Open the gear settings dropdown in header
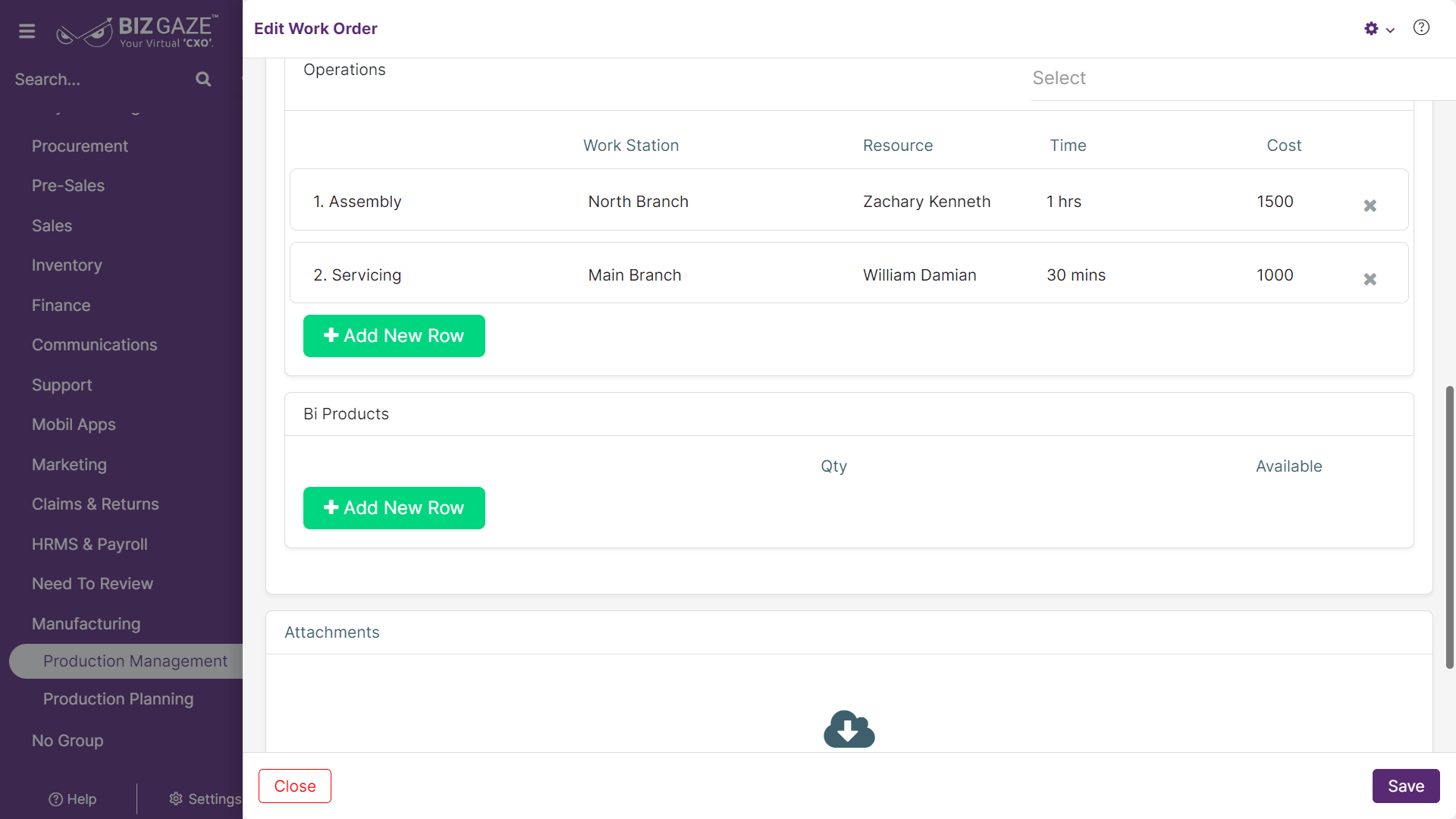1456x819 pixels. point(1379,29)
